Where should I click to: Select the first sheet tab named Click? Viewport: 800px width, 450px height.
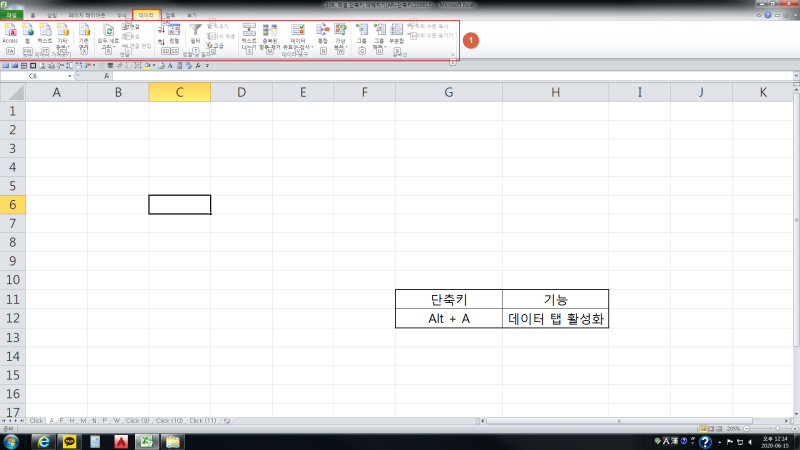click(36, 421)
